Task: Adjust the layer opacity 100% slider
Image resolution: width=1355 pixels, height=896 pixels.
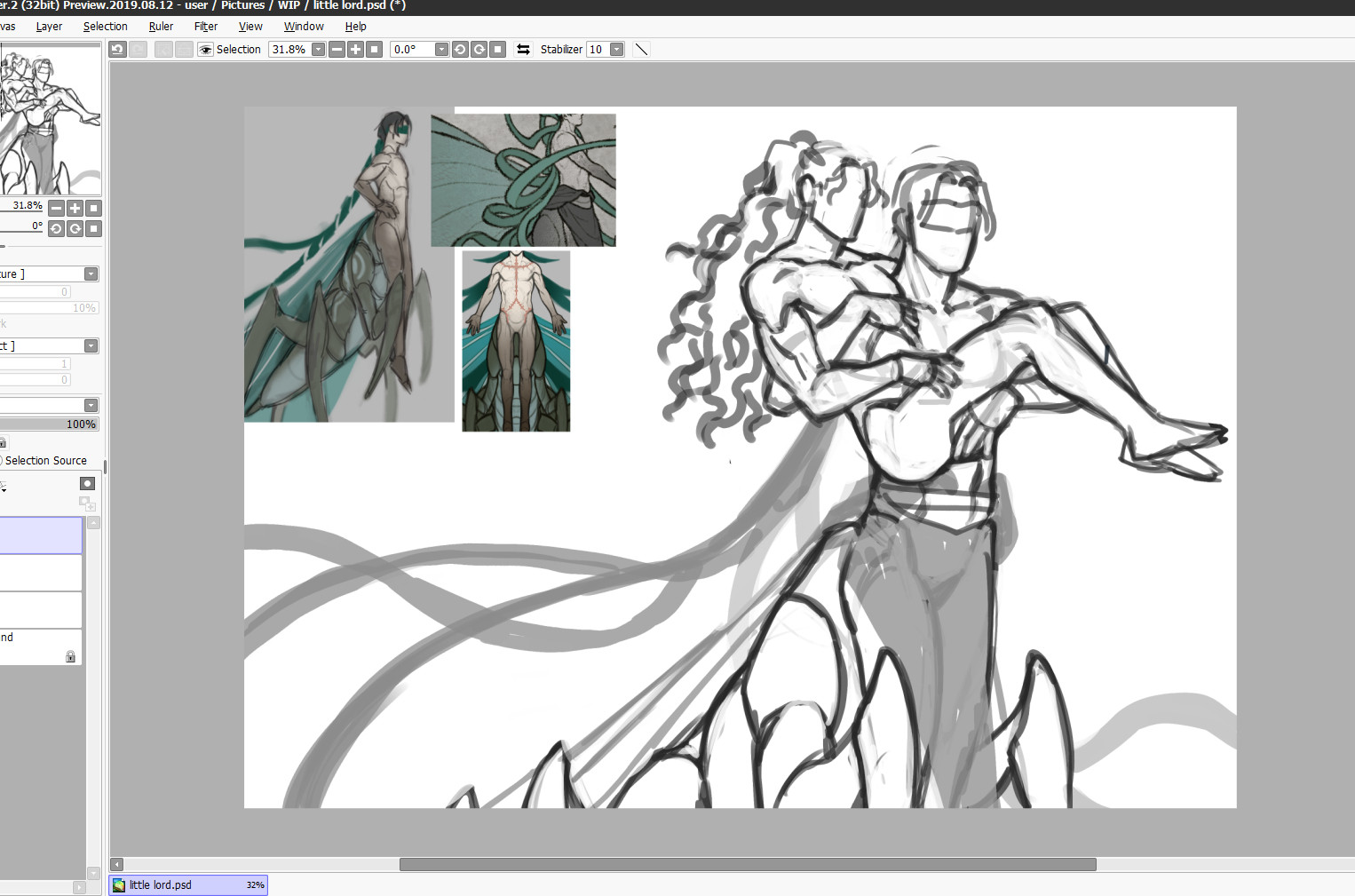Action: click(x=49, y=424)
